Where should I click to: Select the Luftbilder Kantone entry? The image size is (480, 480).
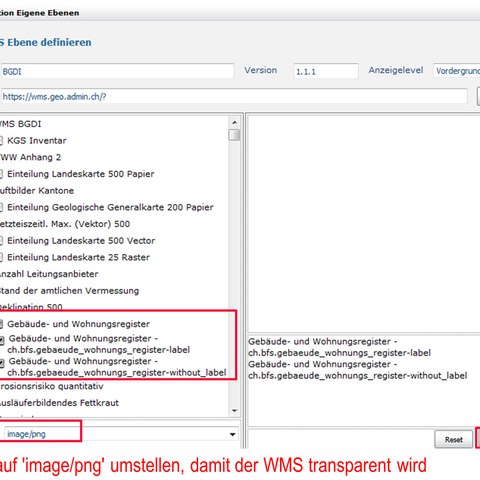tap(37, 191)
